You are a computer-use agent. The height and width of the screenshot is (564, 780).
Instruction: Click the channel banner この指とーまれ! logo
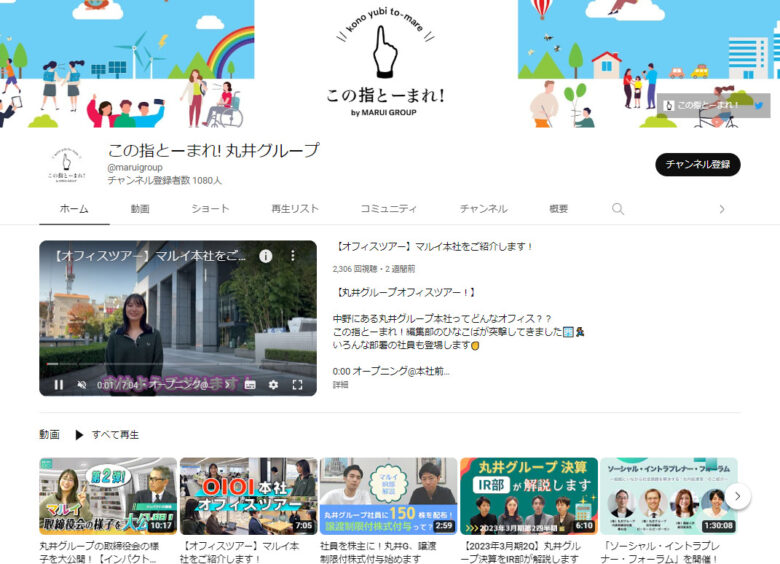pyautogui.click(x=386, y=64)
